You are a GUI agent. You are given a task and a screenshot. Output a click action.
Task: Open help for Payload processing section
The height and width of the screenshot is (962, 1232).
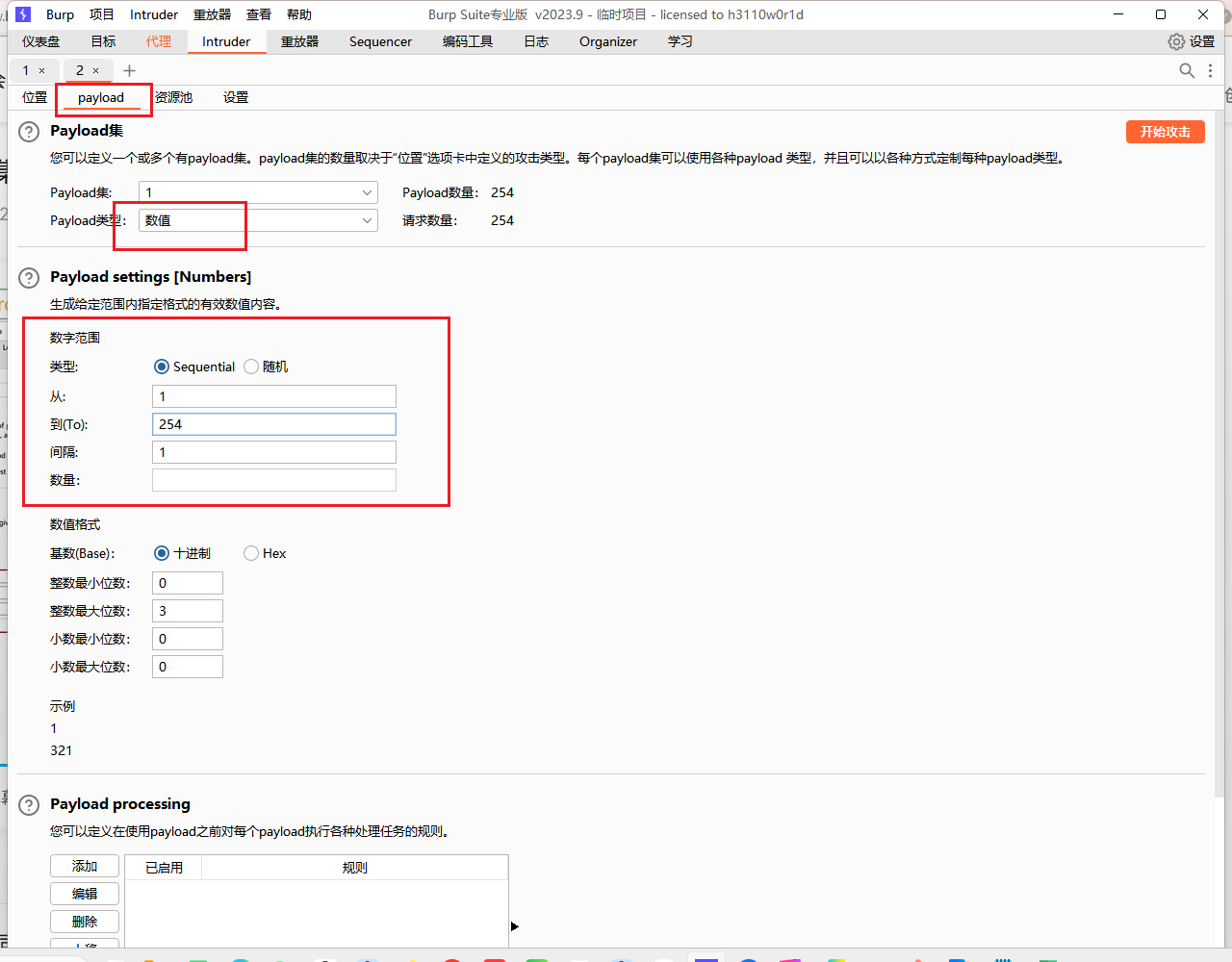click(30, 805)
